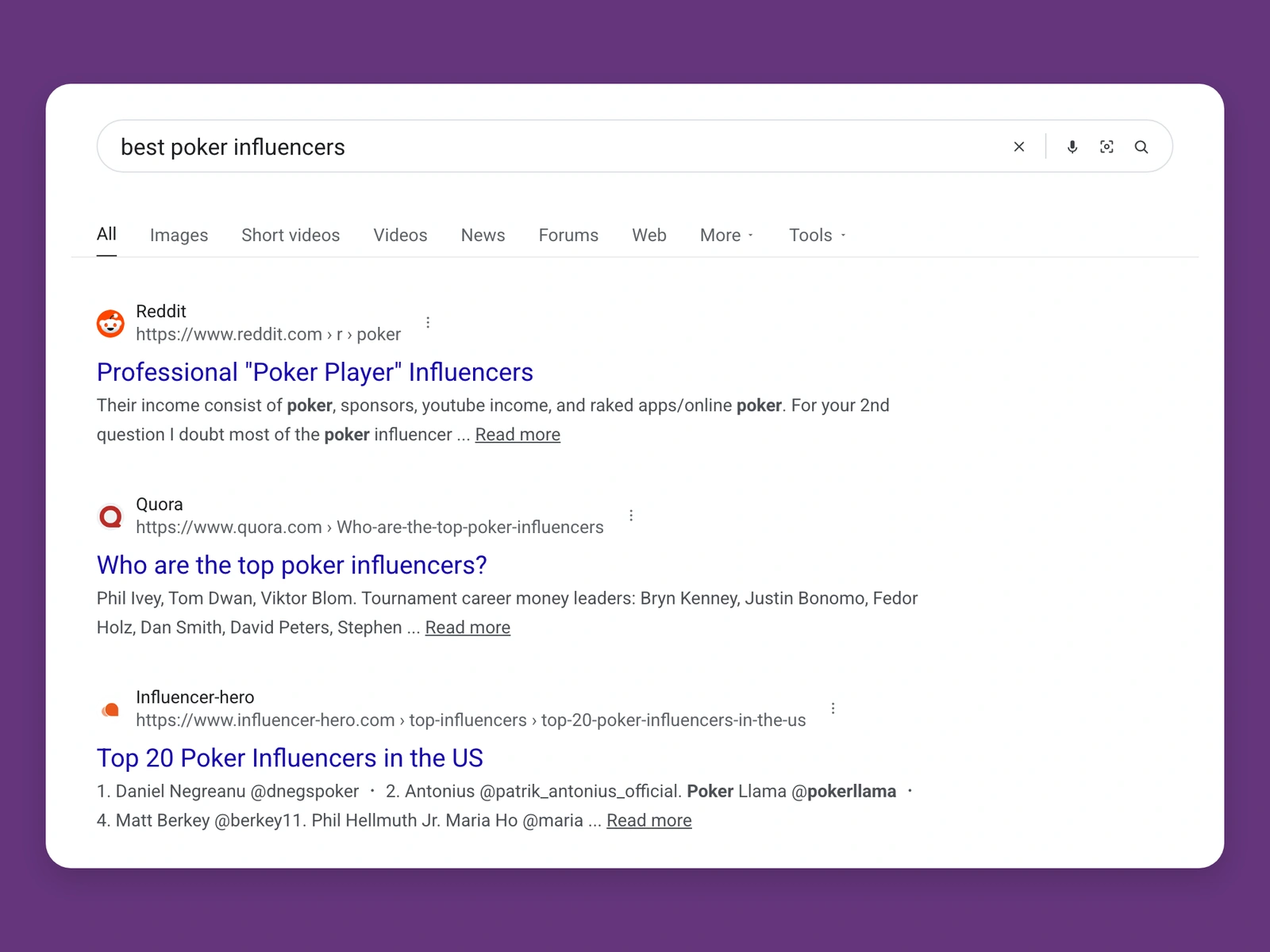1270x952 pixels.
Task: Start voice search with microphone icon
Action: [x=1072, y=147]
